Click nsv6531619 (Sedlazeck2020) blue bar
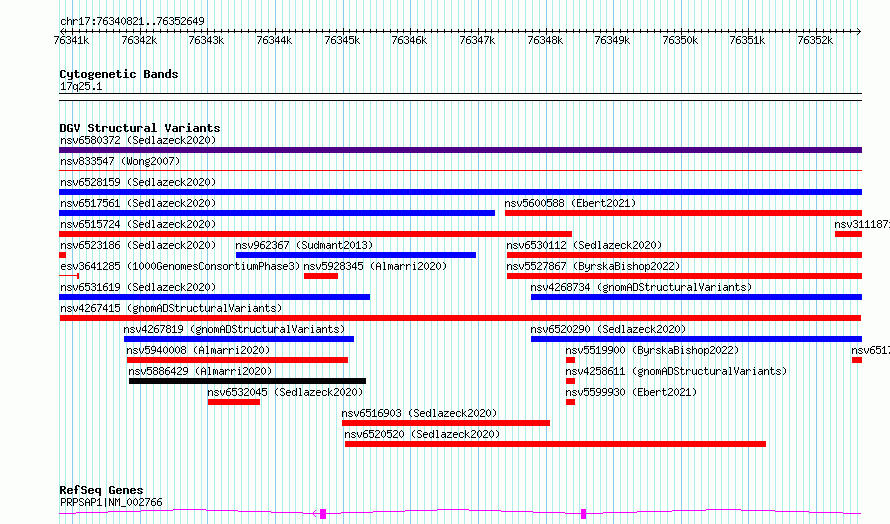Image resolution: width=890 pixels, height=524 pixels. click(215, 297)
